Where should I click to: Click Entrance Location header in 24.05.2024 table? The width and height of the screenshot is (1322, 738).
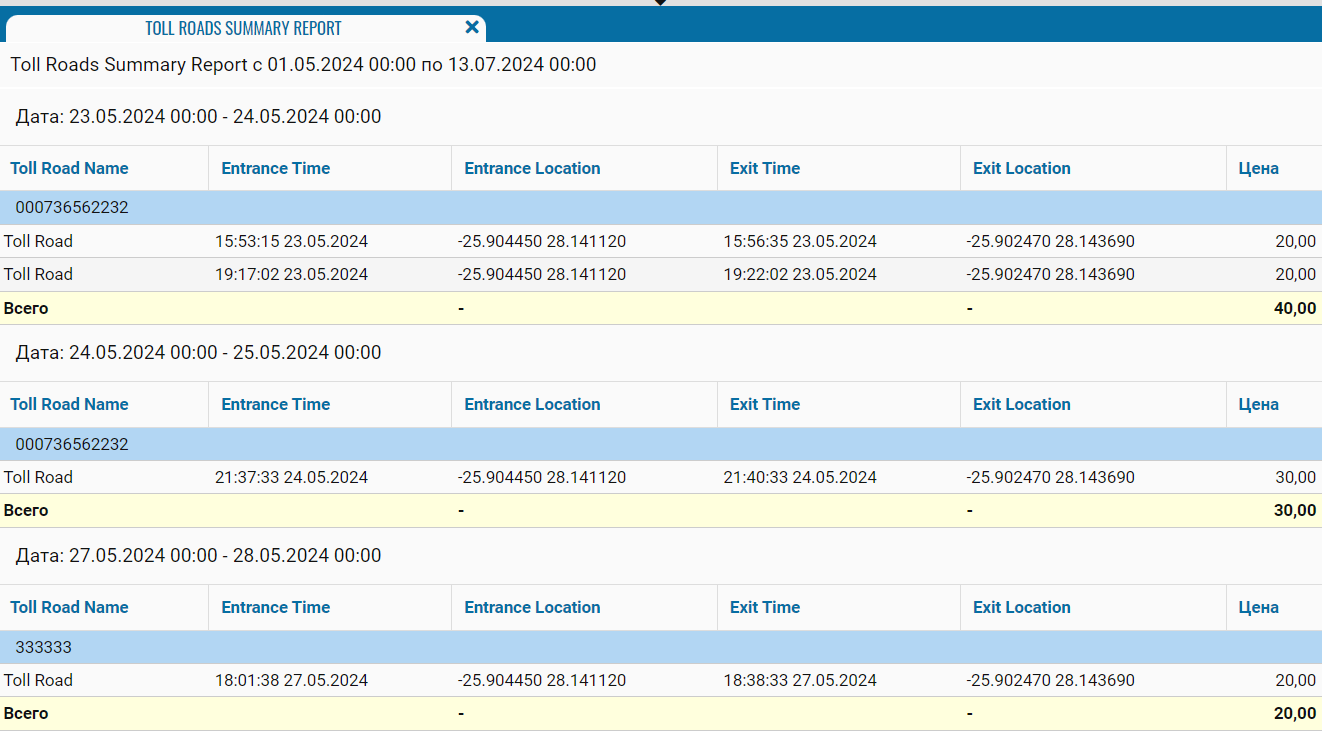532,404
